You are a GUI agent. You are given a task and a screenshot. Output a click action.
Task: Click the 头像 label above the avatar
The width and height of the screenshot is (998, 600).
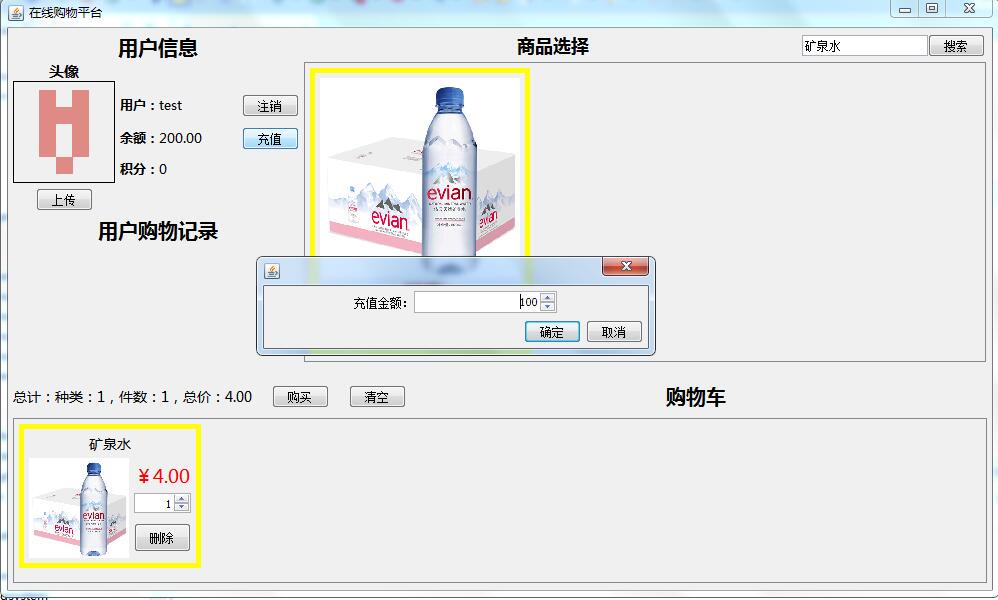[x=64, y=72]
